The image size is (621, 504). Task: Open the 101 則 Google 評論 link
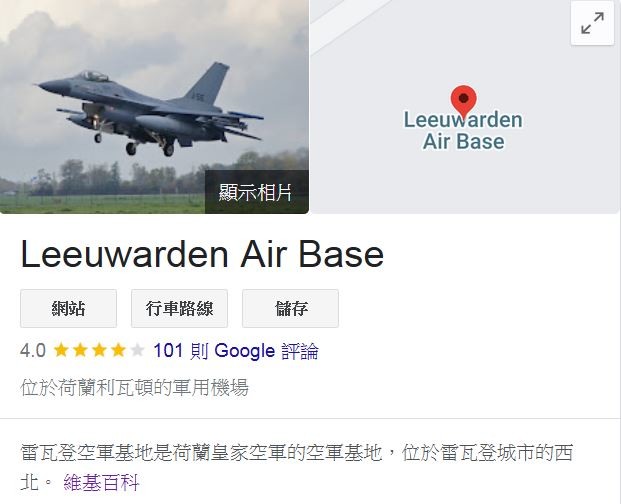pos(236,351)
